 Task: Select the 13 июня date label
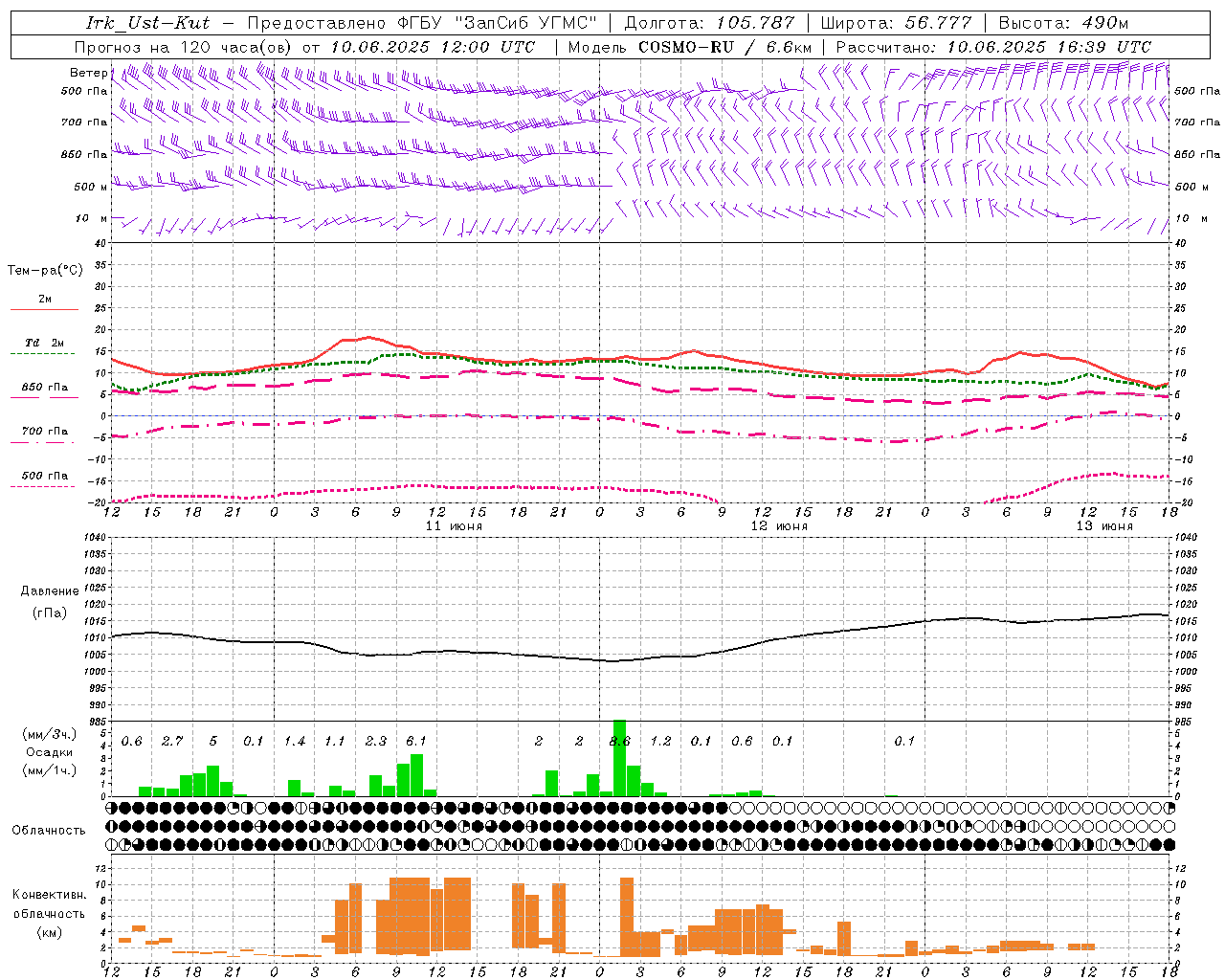(1104, 526)
